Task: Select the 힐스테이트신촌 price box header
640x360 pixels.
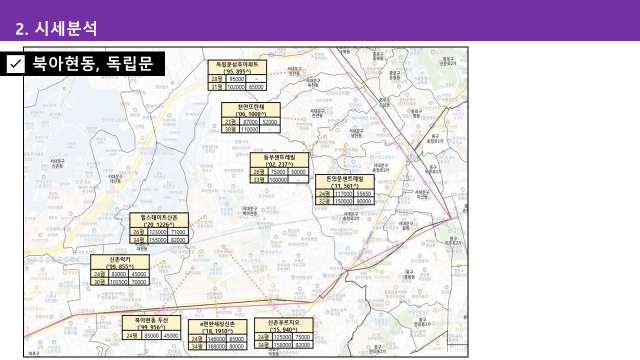Action: [159, 220]
